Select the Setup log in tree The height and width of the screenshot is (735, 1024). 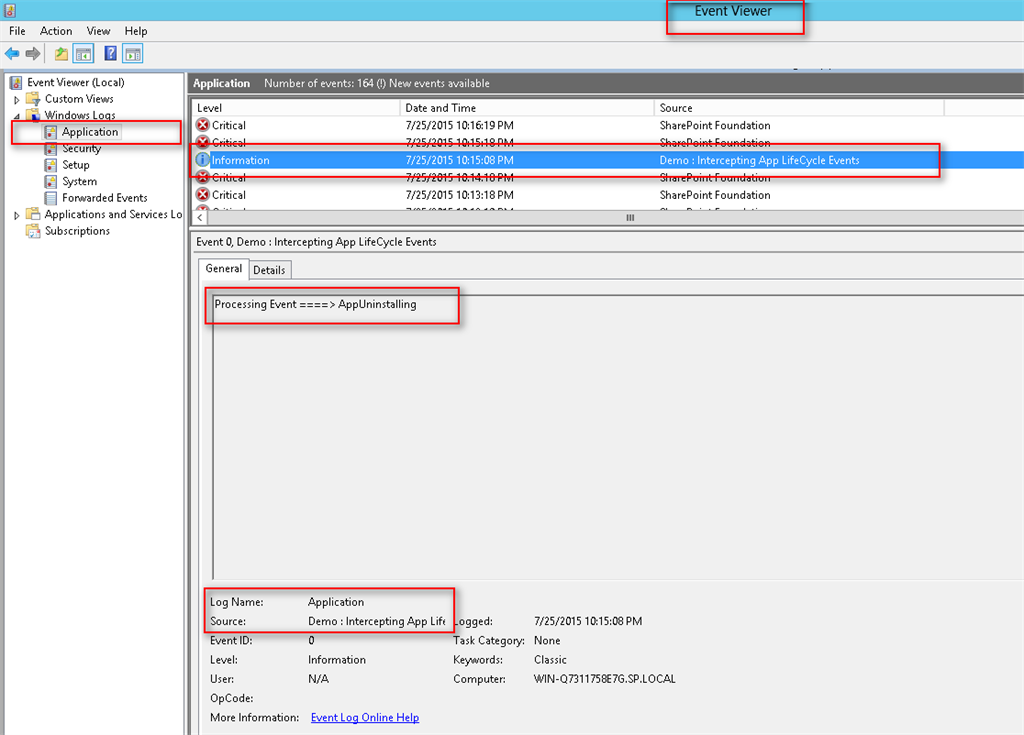tap(76, 165)
